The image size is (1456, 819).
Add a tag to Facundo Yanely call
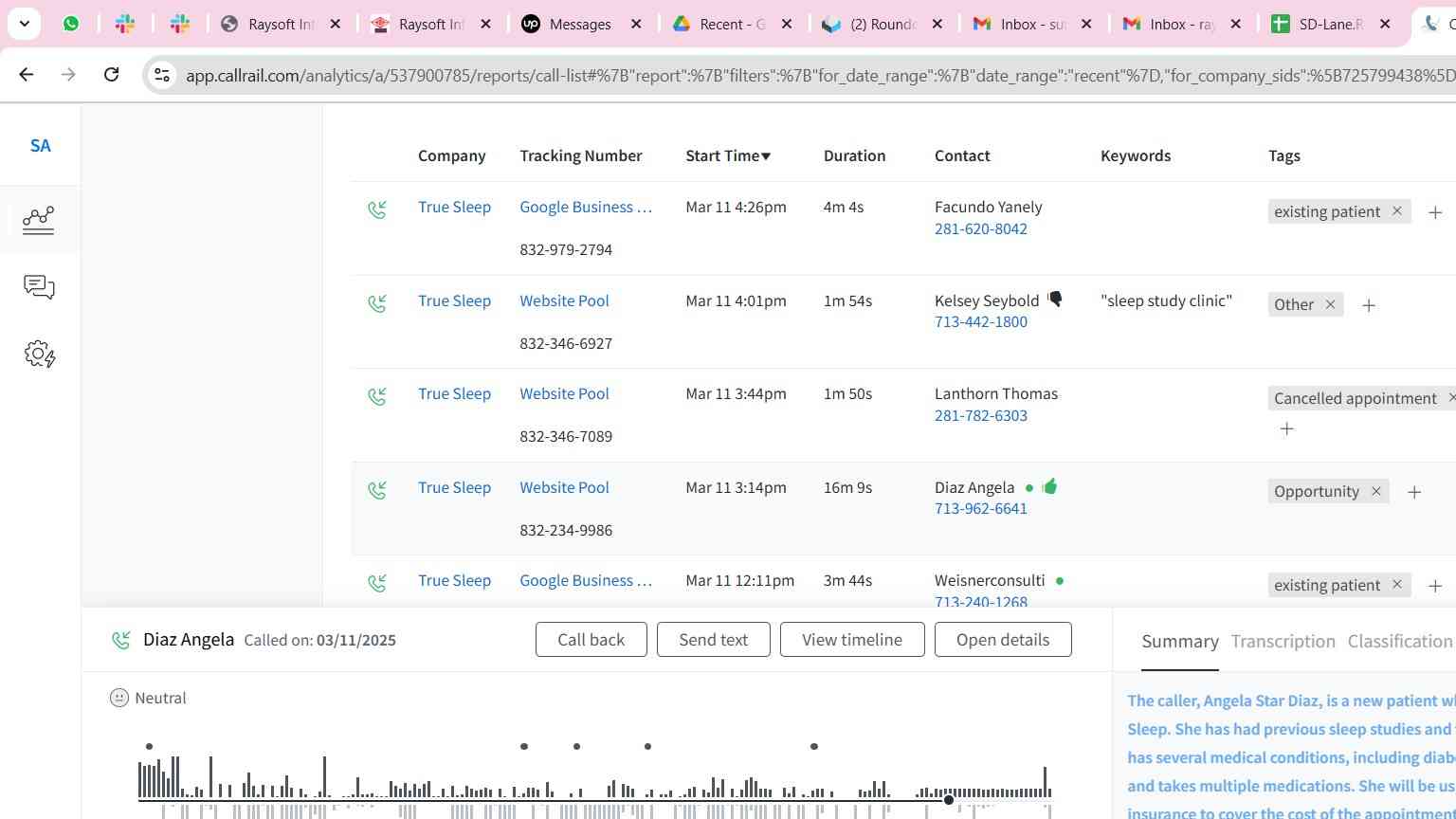(x=1435, y=212)
